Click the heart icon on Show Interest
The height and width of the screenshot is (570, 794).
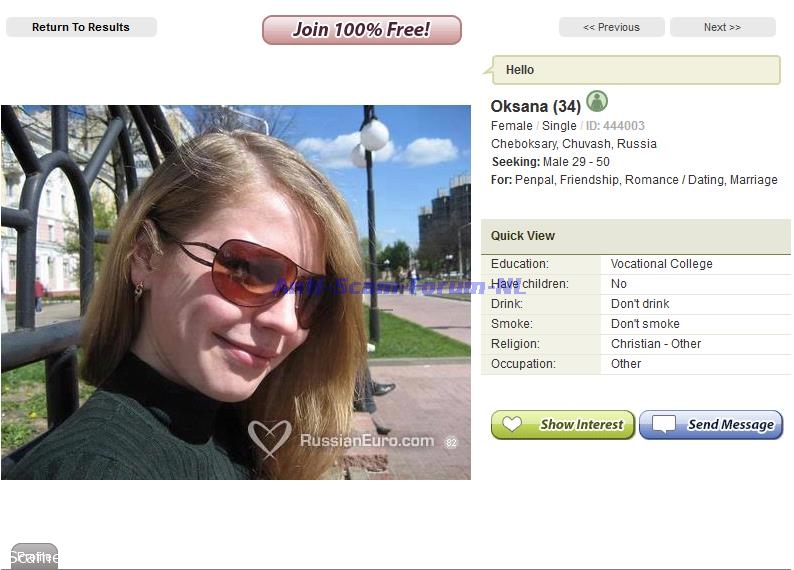[x=512, y=424]
